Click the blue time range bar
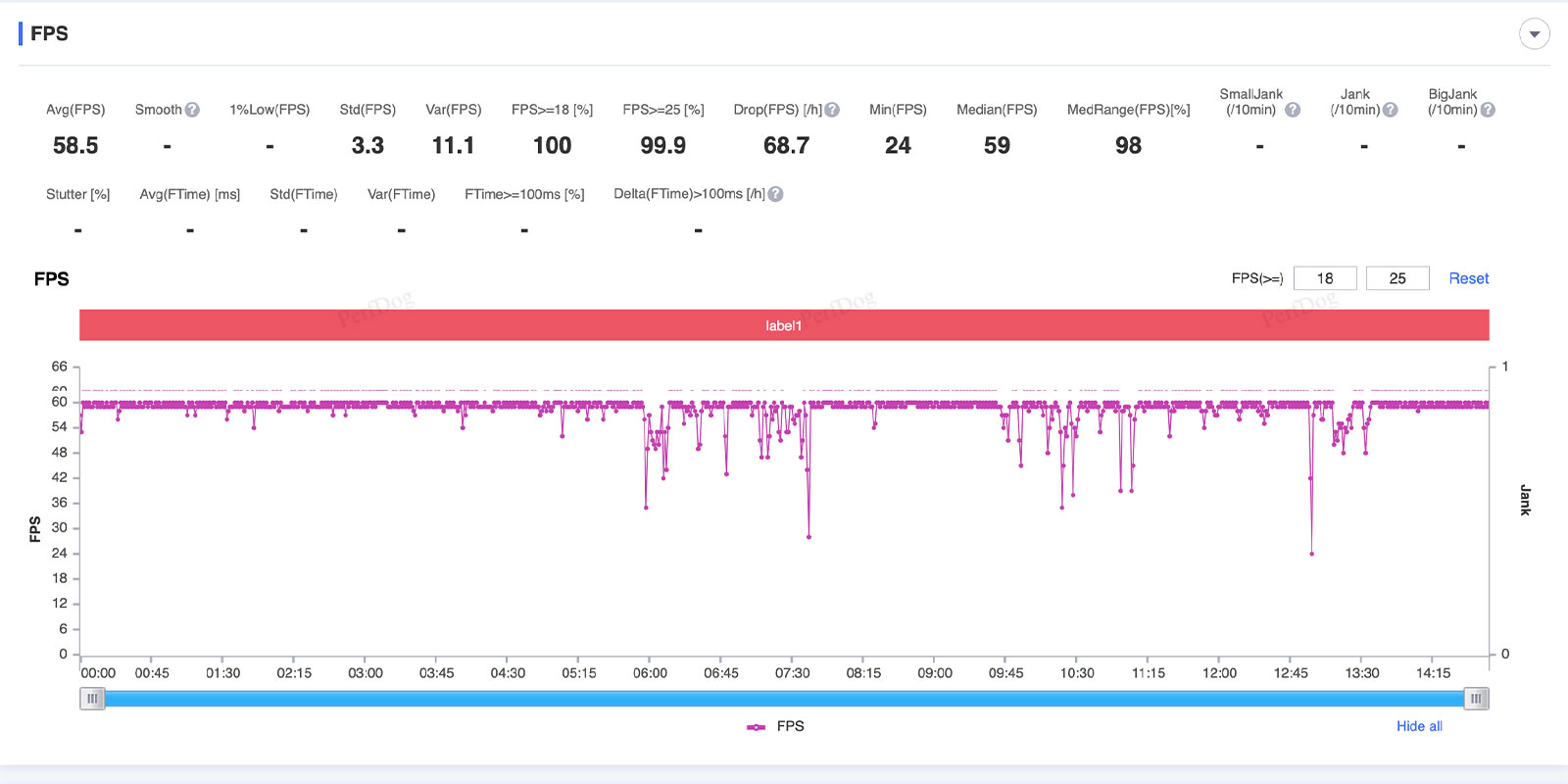The width and height of the screenshot is (1568, 784). (x=784, y=699)
